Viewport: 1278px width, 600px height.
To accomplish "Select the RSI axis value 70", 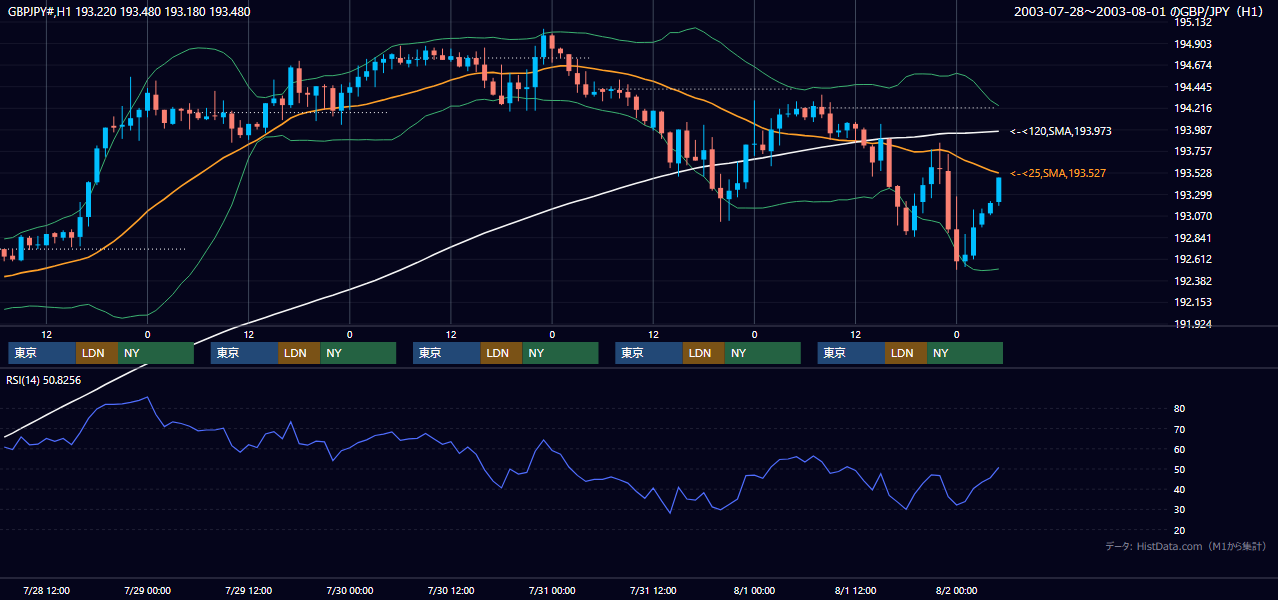I will click(x=1179, y=429).
